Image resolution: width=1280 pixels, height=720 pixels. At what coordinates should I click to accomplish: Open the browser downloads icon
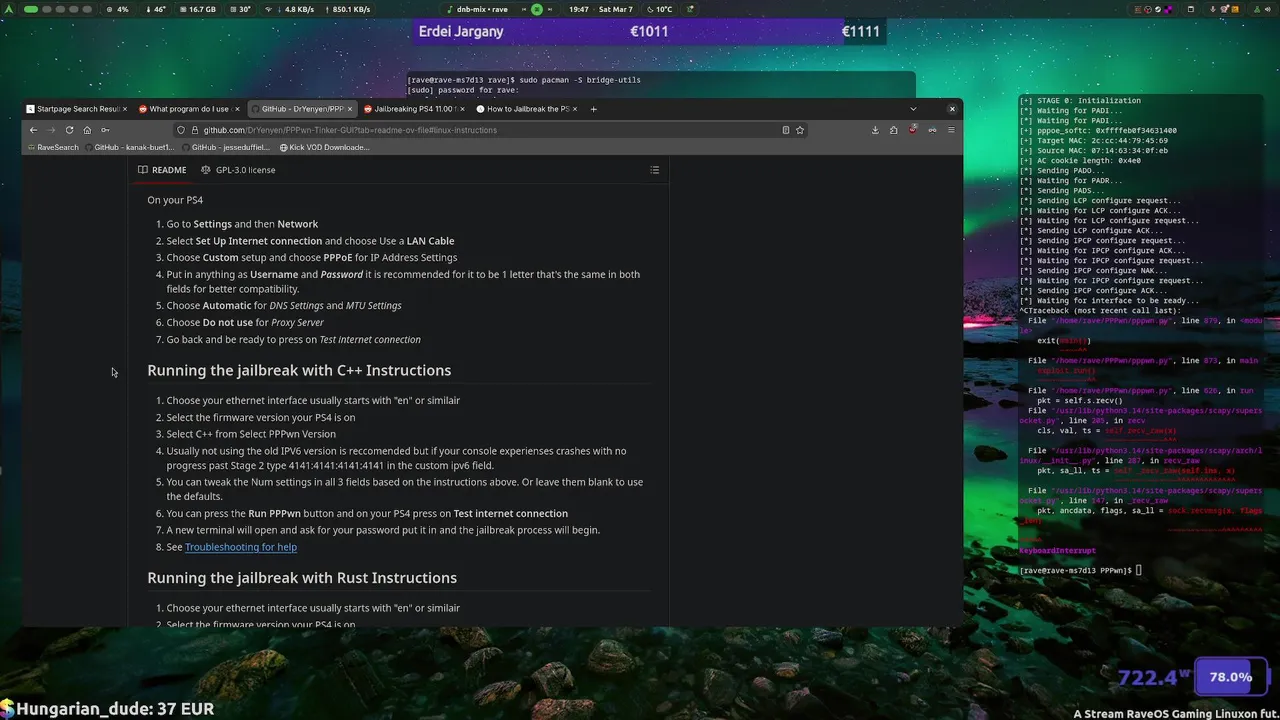[875, 130]
